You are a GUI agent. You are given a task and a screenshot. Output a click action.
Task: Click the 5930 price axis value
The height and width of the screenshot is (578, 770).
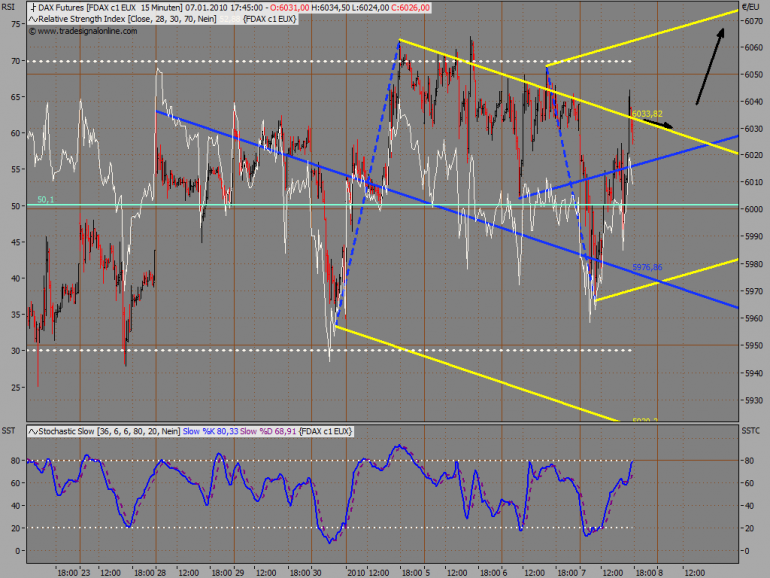point(754,401)
